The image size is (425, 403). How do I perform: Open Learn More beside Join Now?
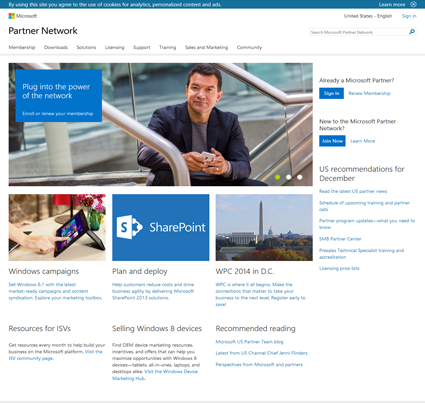point(363,141)
